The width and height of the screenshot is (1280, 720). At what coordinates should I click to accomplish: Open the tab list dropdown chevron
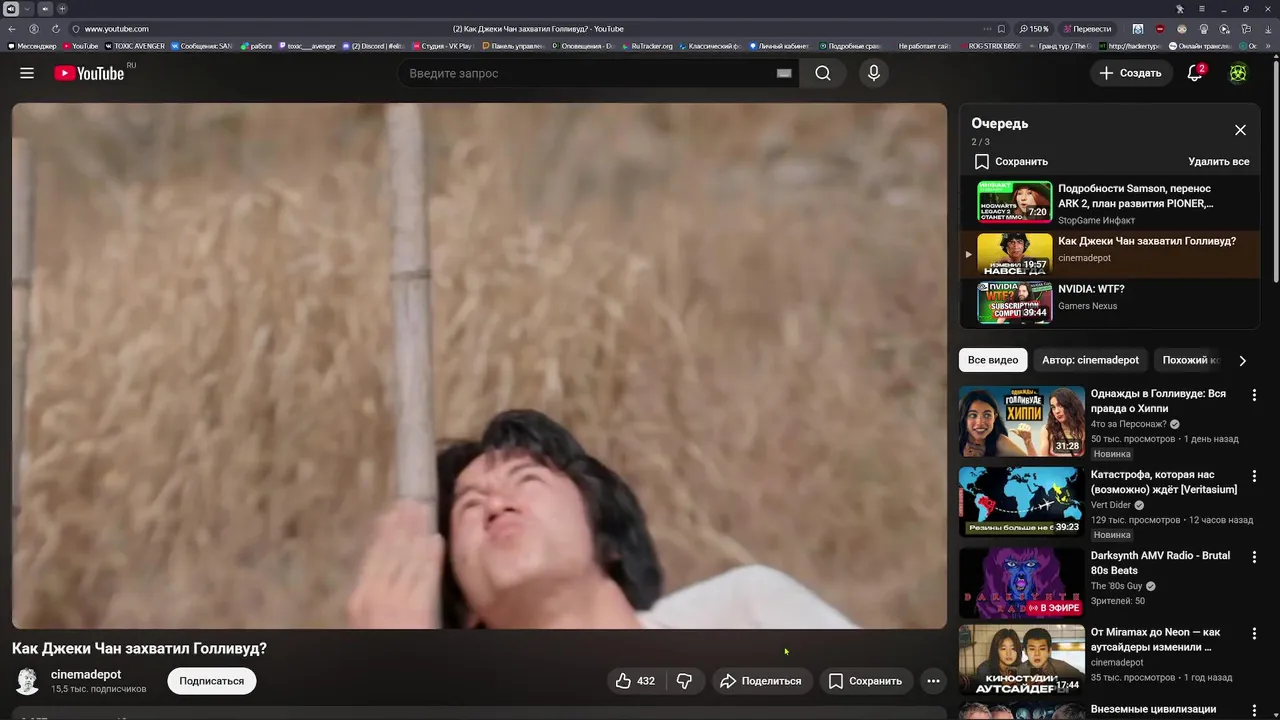point(27,8)
